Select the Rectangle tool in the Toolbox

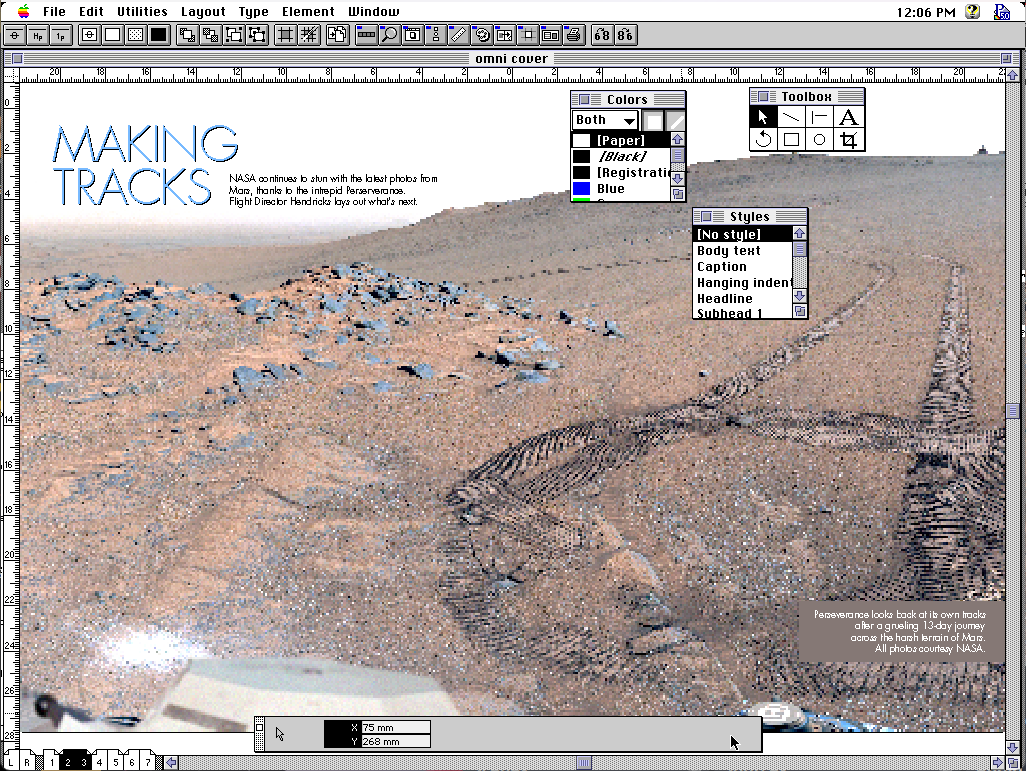(790, 139)
